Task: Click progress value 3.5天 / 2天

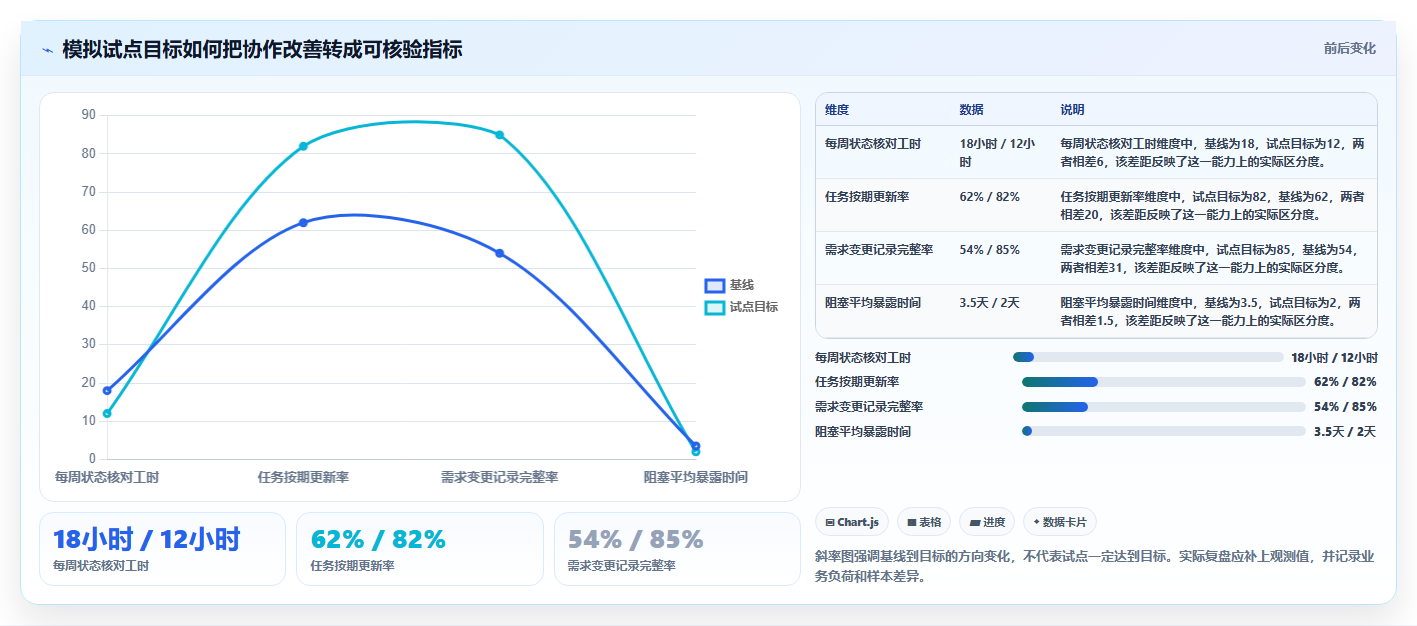Action: [x=1345, y=432]
